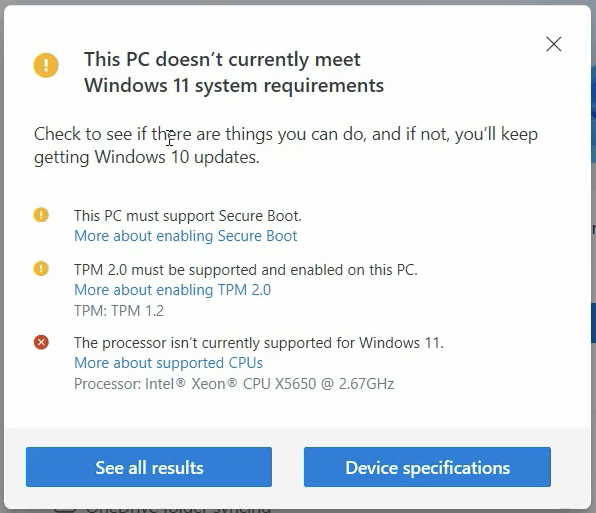Click the paragraph about getting Windows 10 updates

[286, 146]
